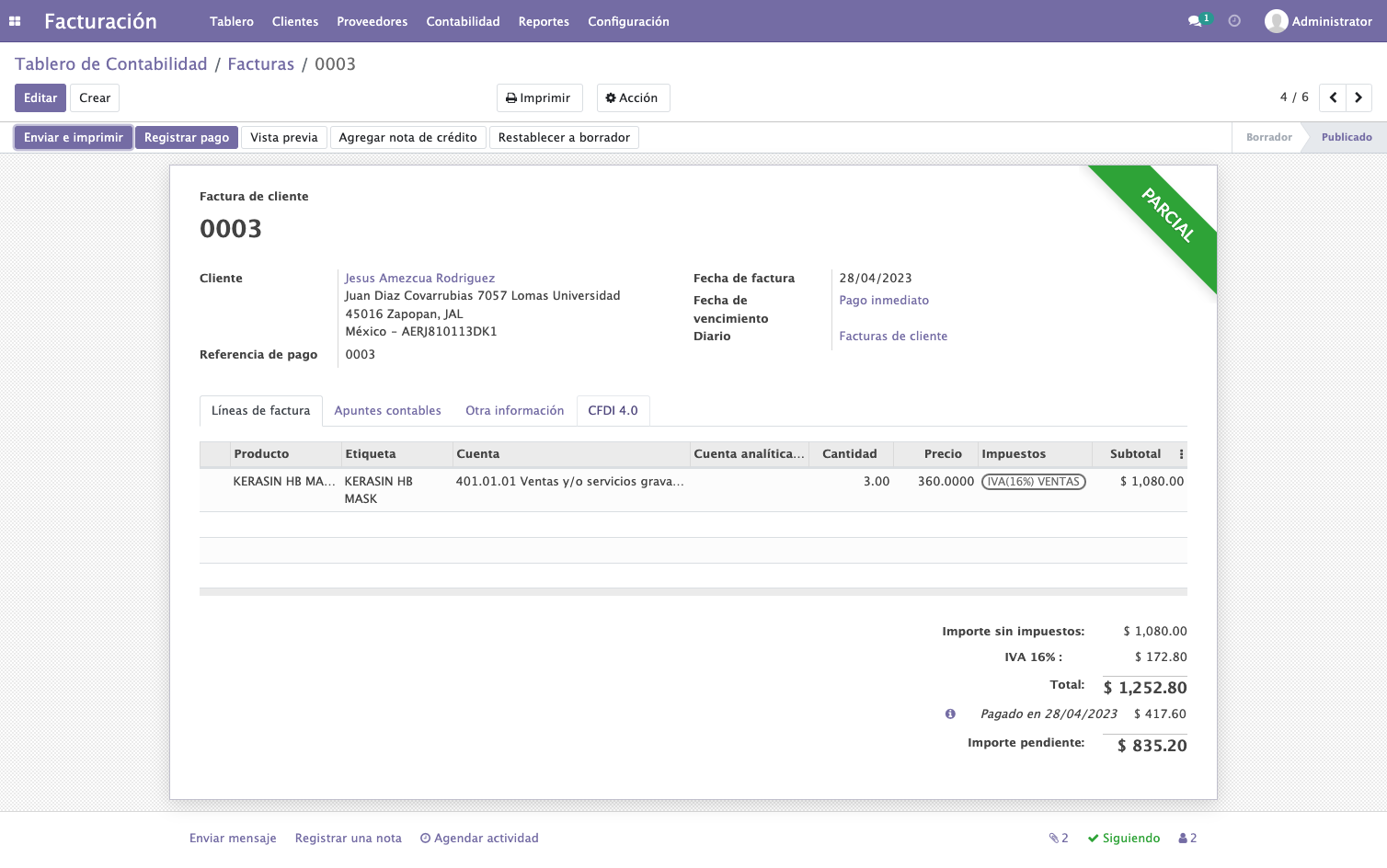Toggle Siguiendo follow status
Viewport: 1387px width, 868px height.
(1124, 838)
